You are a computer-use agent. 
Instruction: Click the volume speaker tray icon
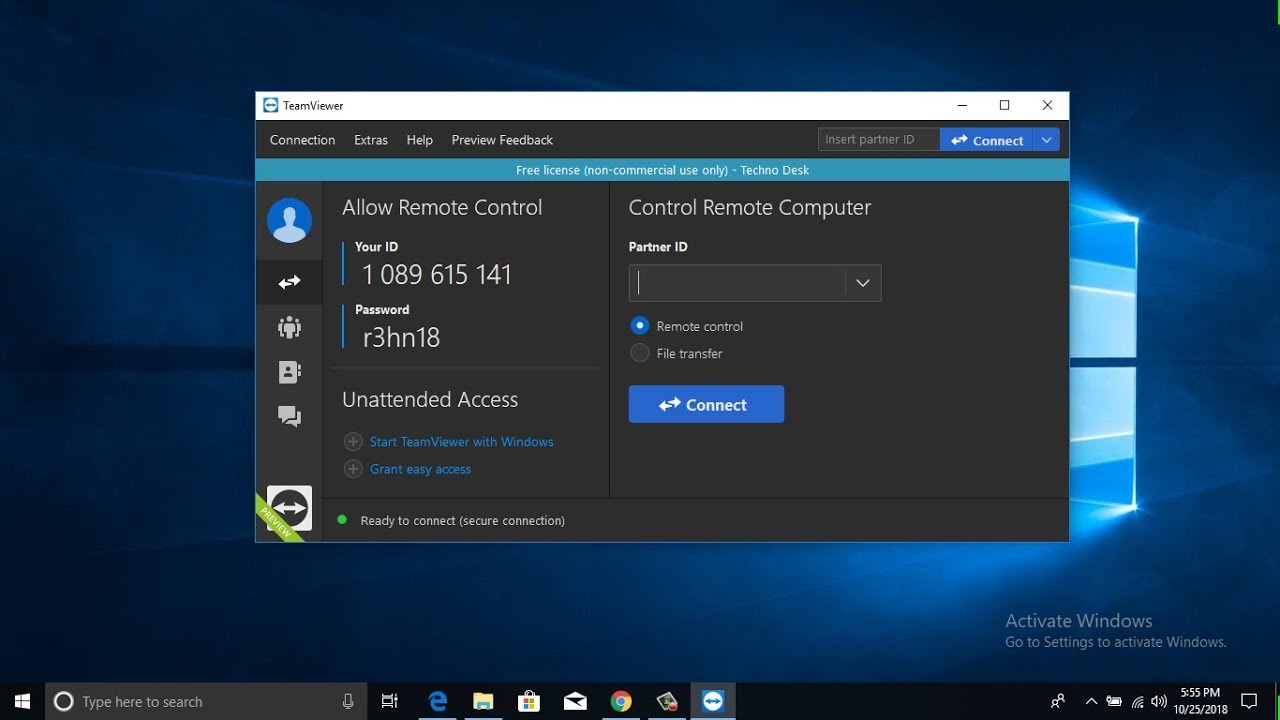coord(1159,702)
